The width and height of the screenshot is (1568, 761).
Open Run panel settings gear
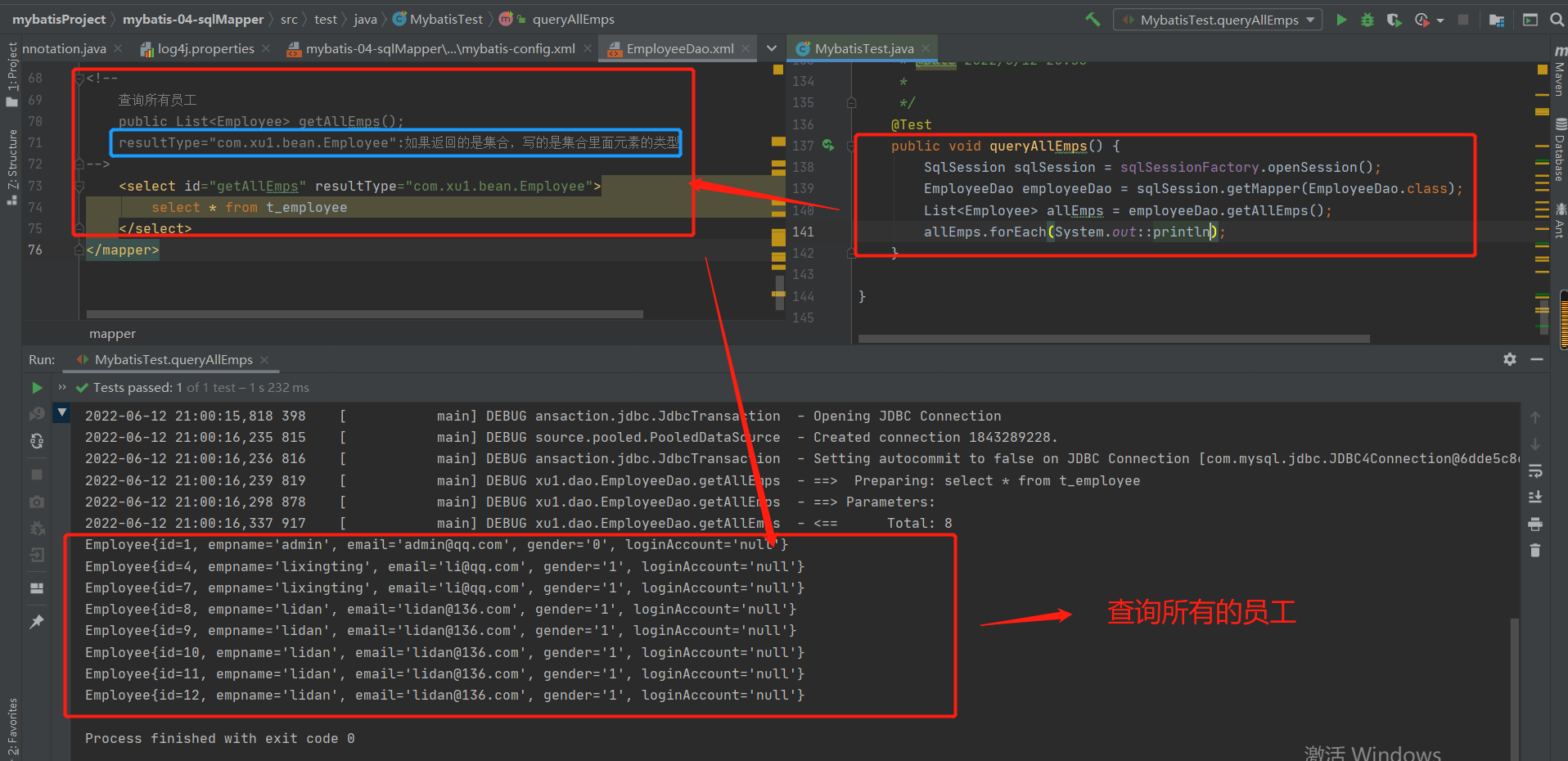point(1510,359)
